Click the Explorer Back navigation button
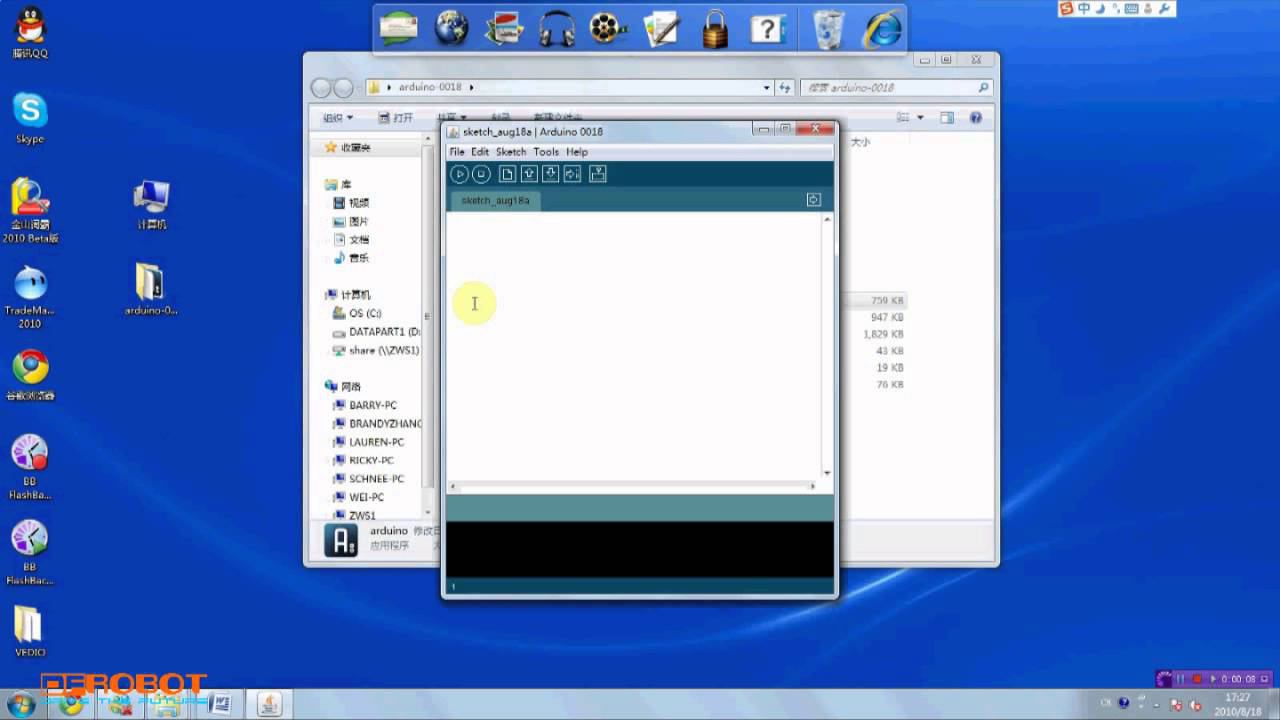 pyautogui.click(x=321, y=88)
